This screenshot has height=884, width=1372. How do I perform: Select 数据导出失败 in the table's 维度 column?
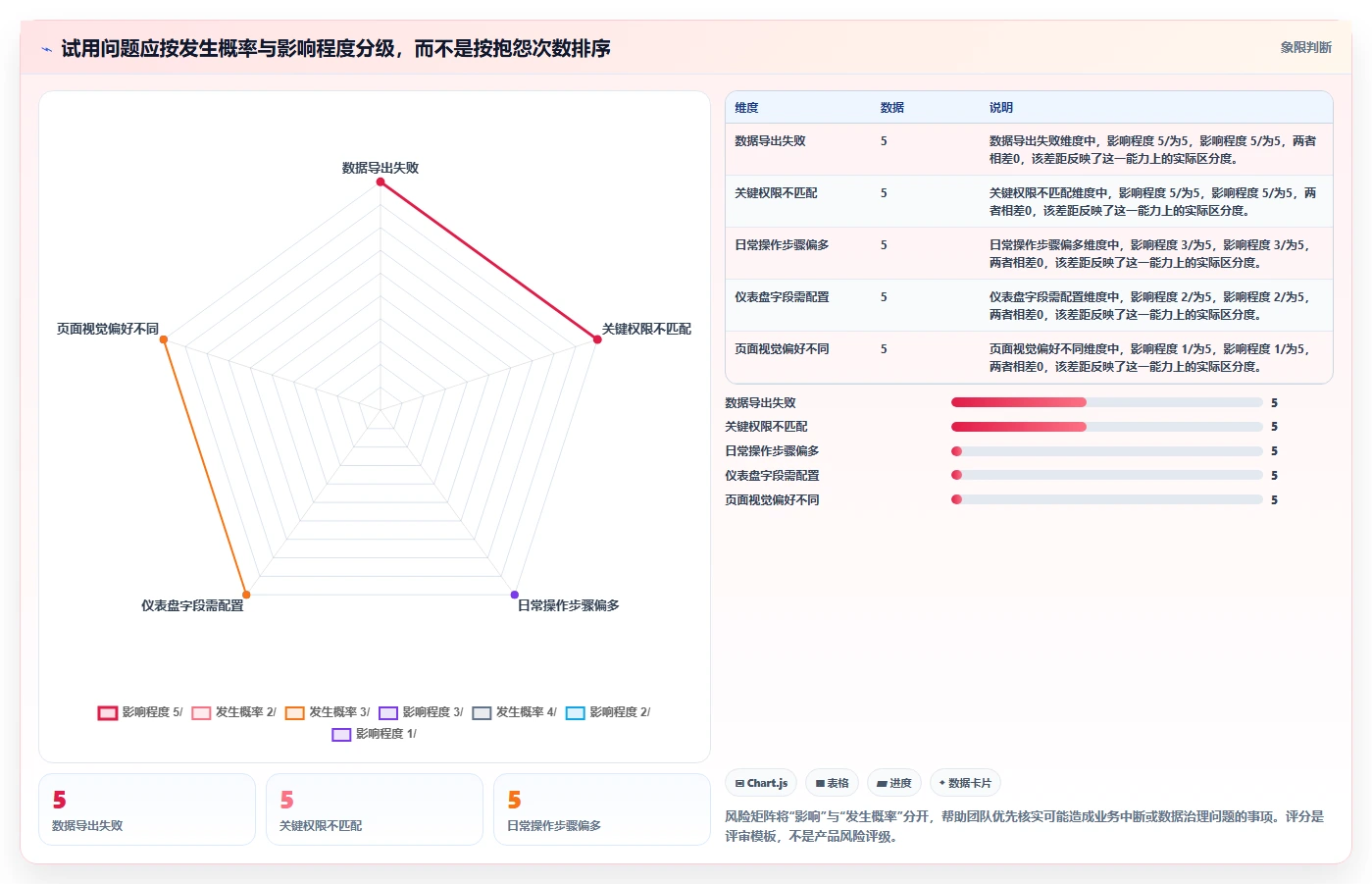coord(770,141)
